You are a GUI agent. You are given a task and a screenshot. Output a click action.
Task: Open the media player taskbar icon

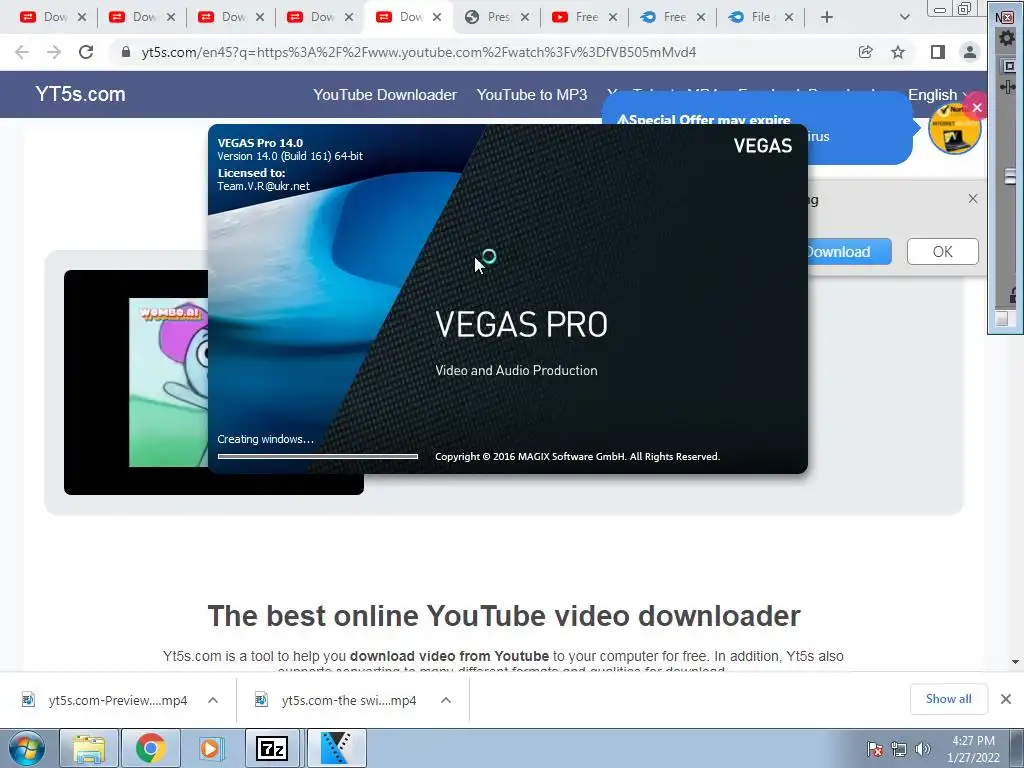click(210, 748)
